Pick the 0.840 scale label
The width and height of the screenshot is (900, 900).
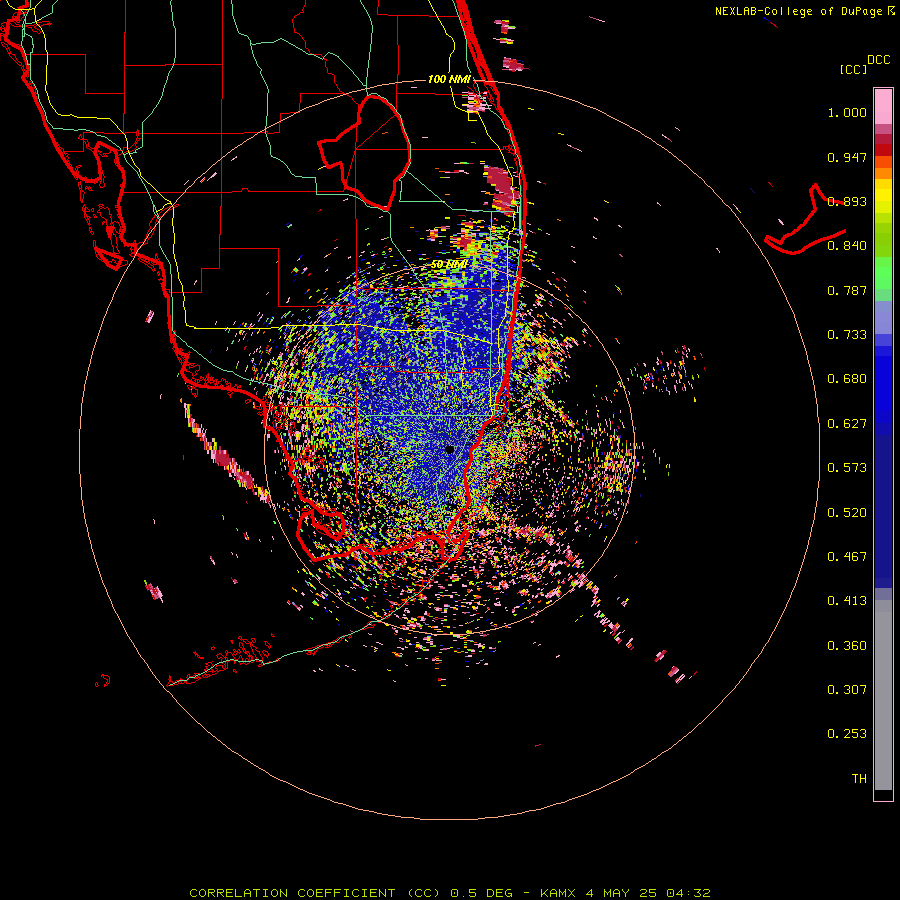point(847,246)
